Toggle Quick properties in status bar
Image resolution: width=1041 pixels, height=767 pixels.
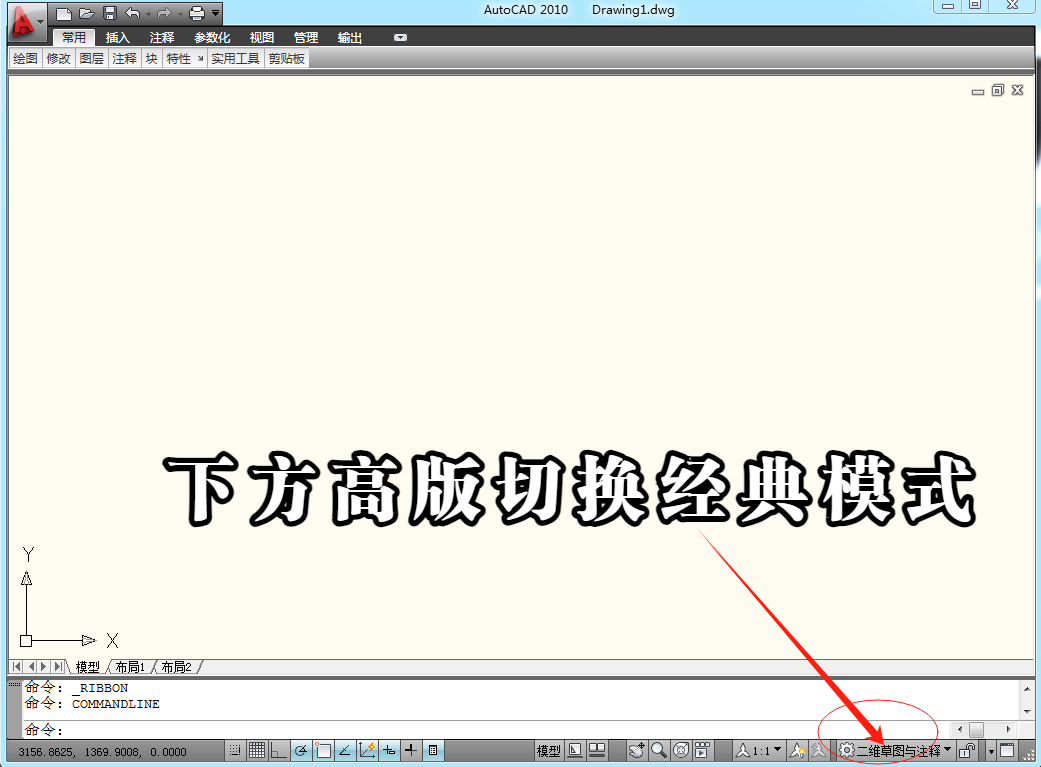pos(433,750)
